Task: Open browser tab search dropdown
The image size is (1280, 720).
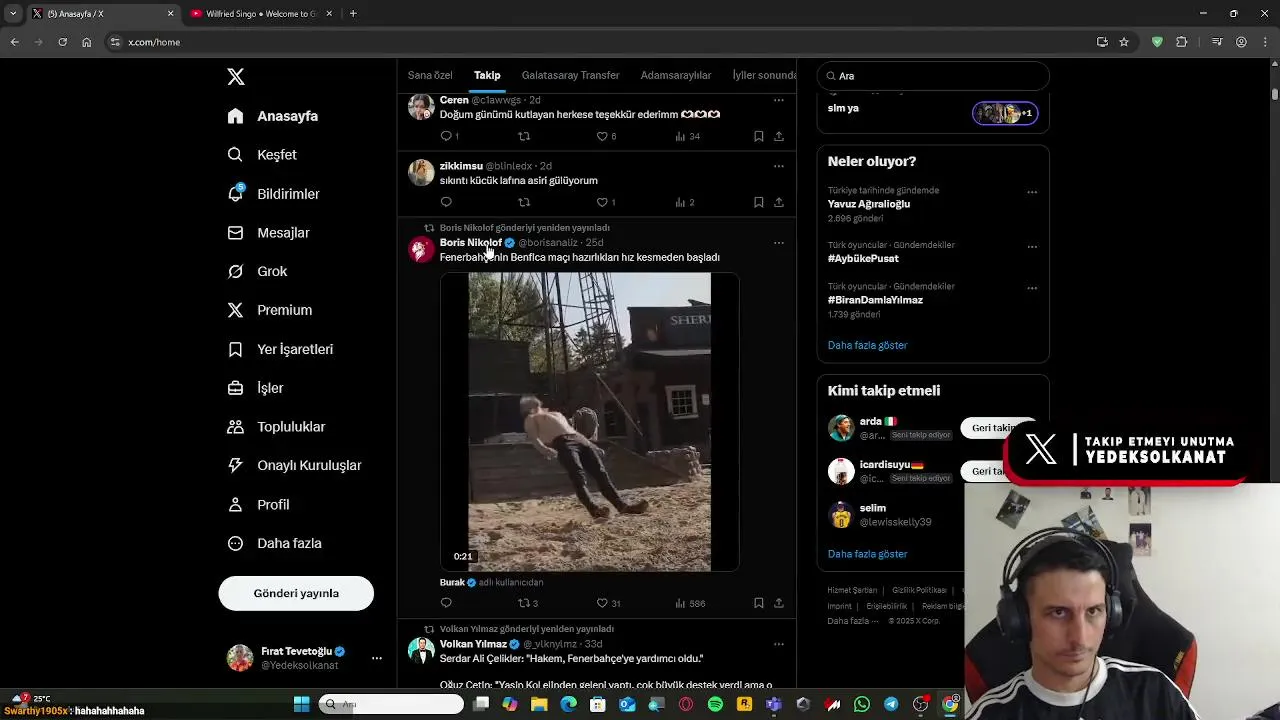Action: click(13, 14)
